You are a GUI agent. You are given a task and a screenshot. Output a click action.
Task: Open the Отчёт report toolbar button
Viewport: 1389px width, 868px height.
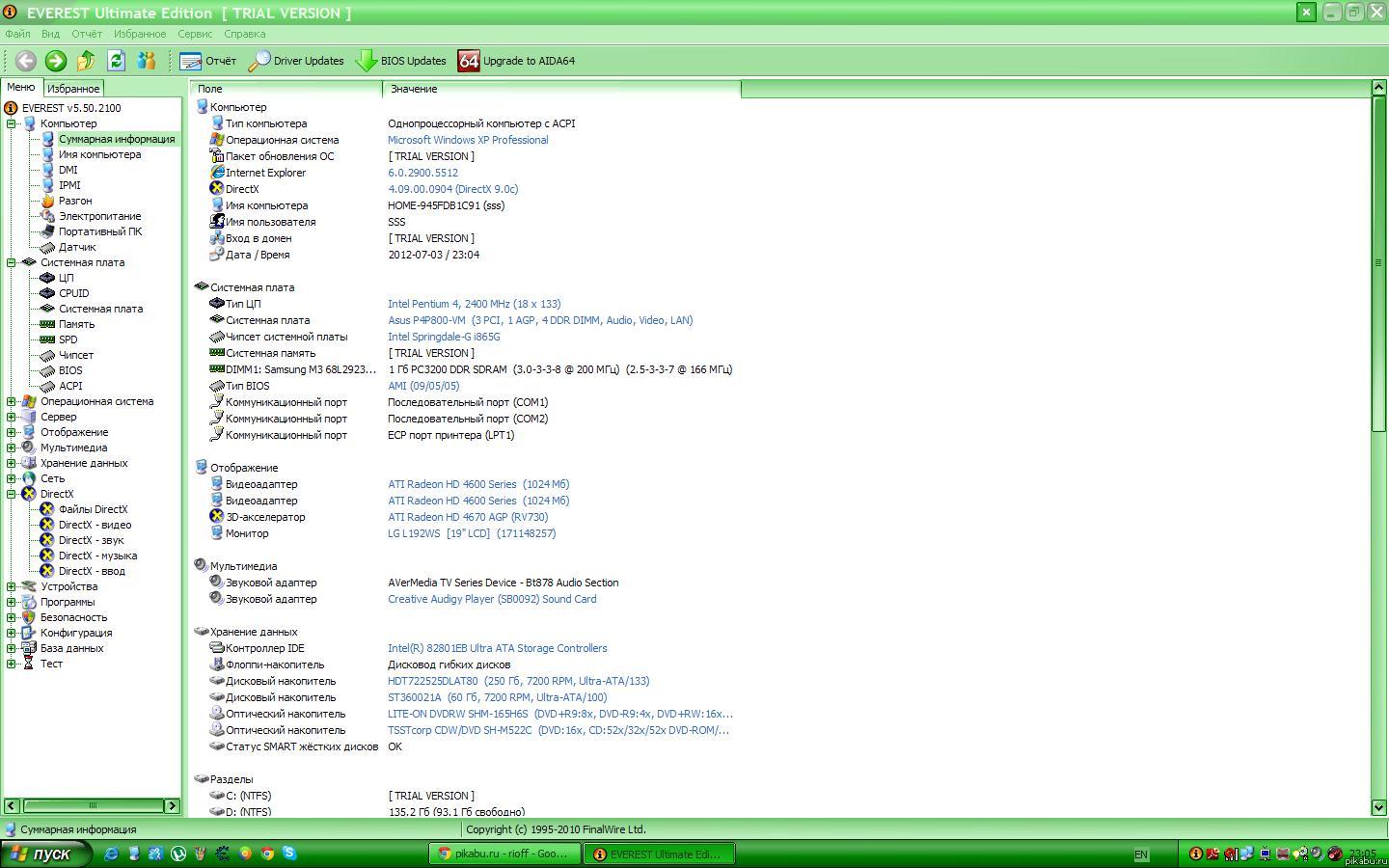(x=208, y=61)
